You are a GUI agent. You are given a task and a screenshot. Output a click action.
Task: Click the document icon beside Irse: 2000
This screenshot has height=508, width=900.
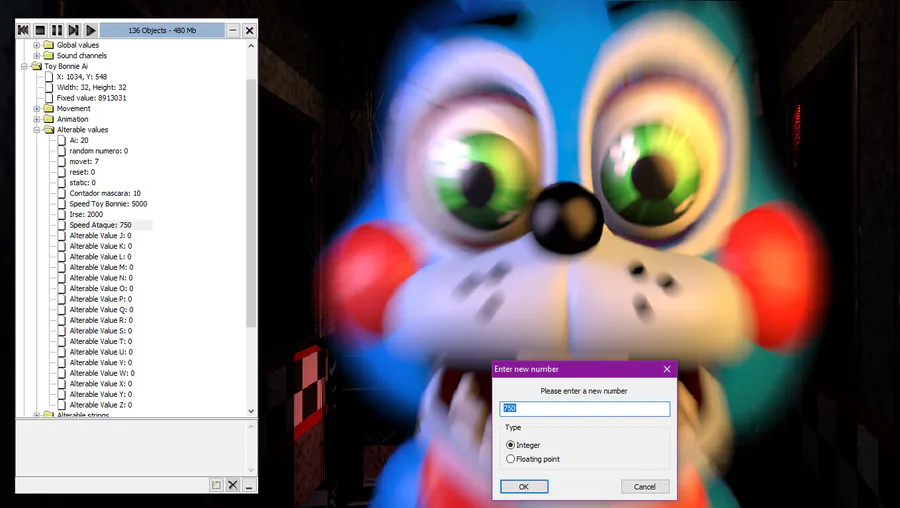pos(61,215)
